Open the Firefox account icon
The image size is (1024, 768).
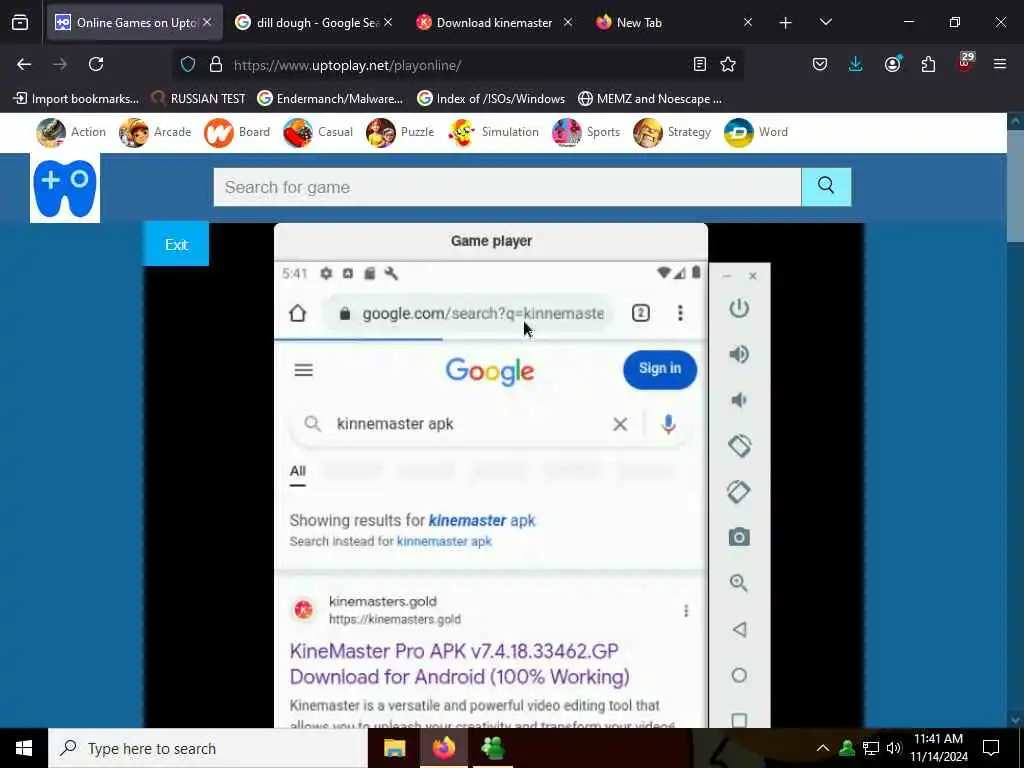(x=892, y=64)
